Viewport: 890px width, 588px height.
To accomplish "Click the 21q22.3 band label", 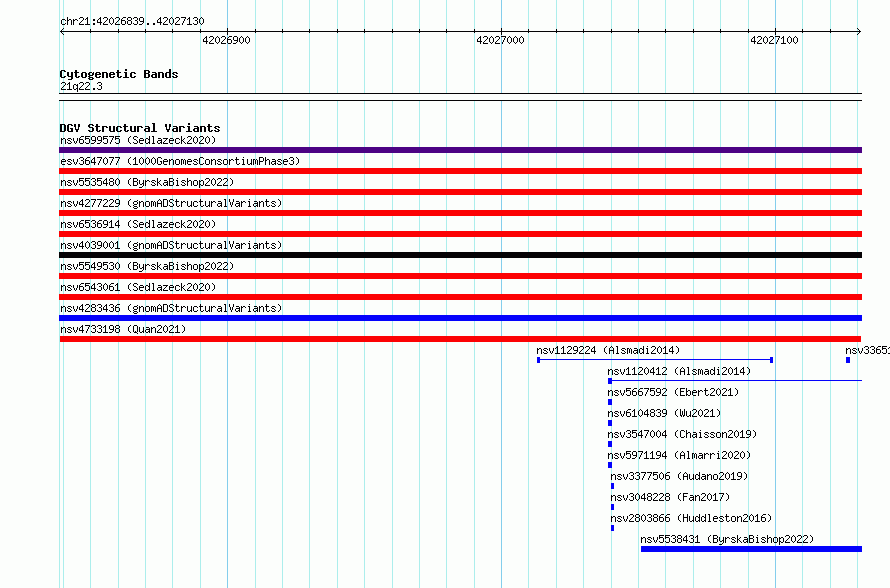I will [x=81, y=86].
